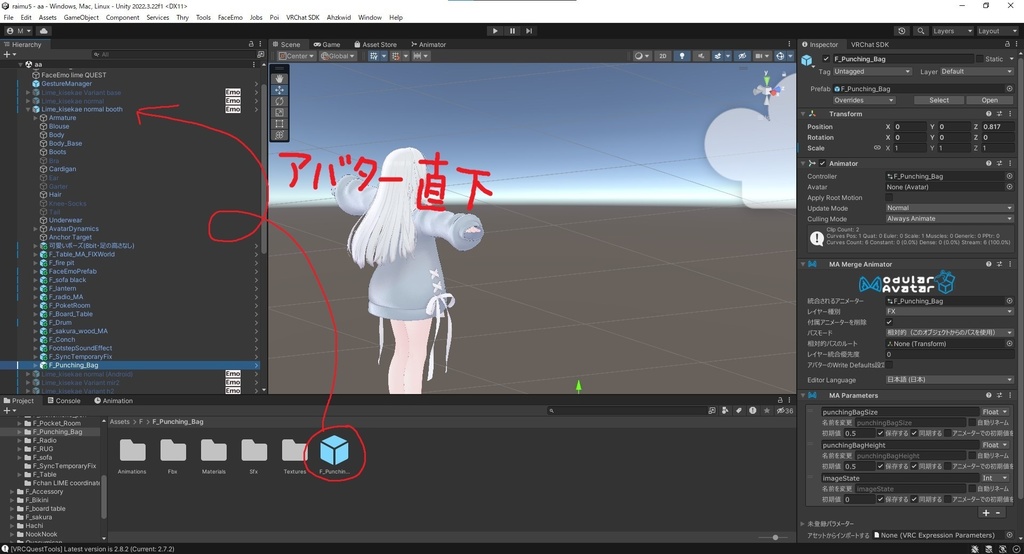Open the account dropdown M
The height and width of the screenshot is (554, 1024).
(19, 31)
